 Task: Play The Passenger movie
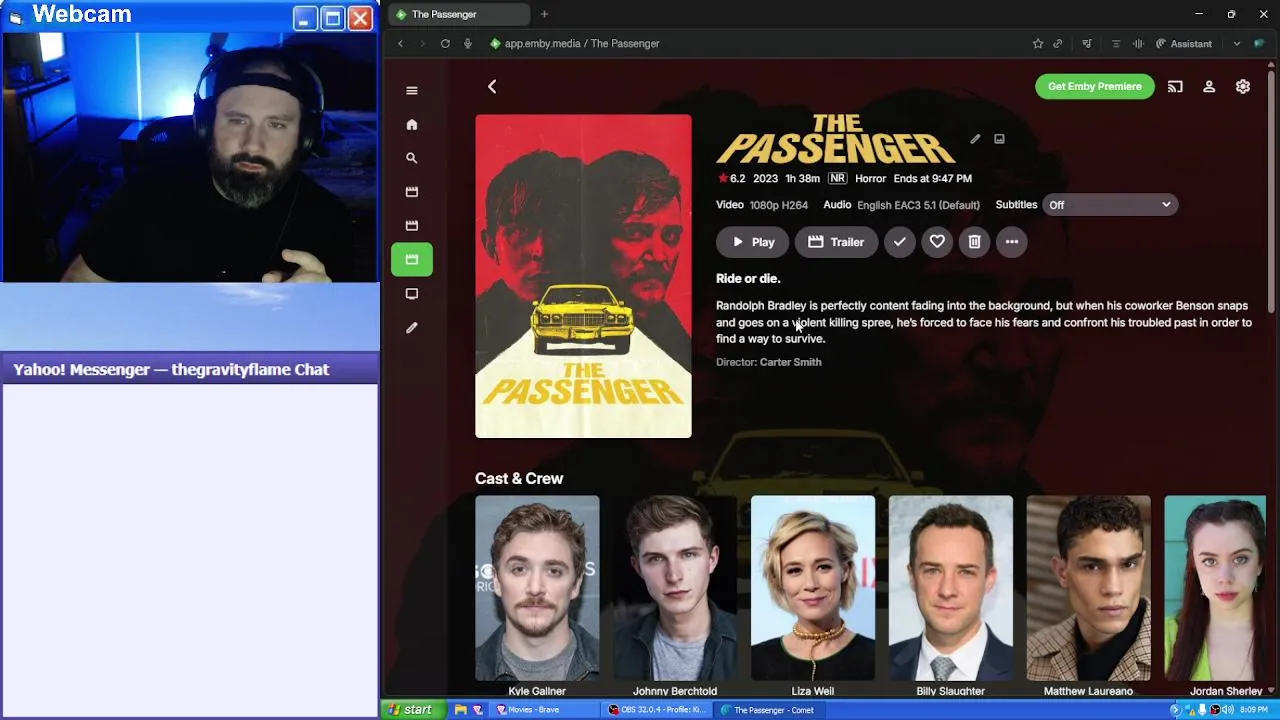point(752,242)
